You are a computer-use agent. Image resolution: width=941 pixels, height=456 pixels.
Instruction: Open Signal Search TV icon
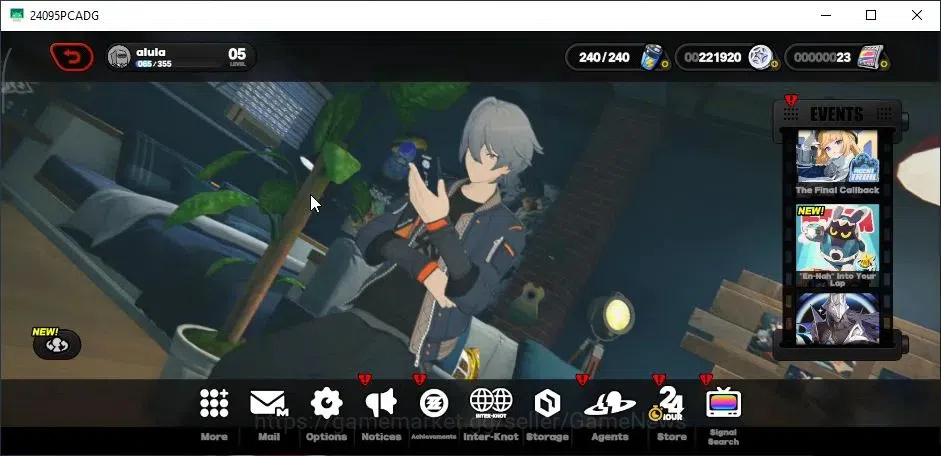(x=723, y=403)
